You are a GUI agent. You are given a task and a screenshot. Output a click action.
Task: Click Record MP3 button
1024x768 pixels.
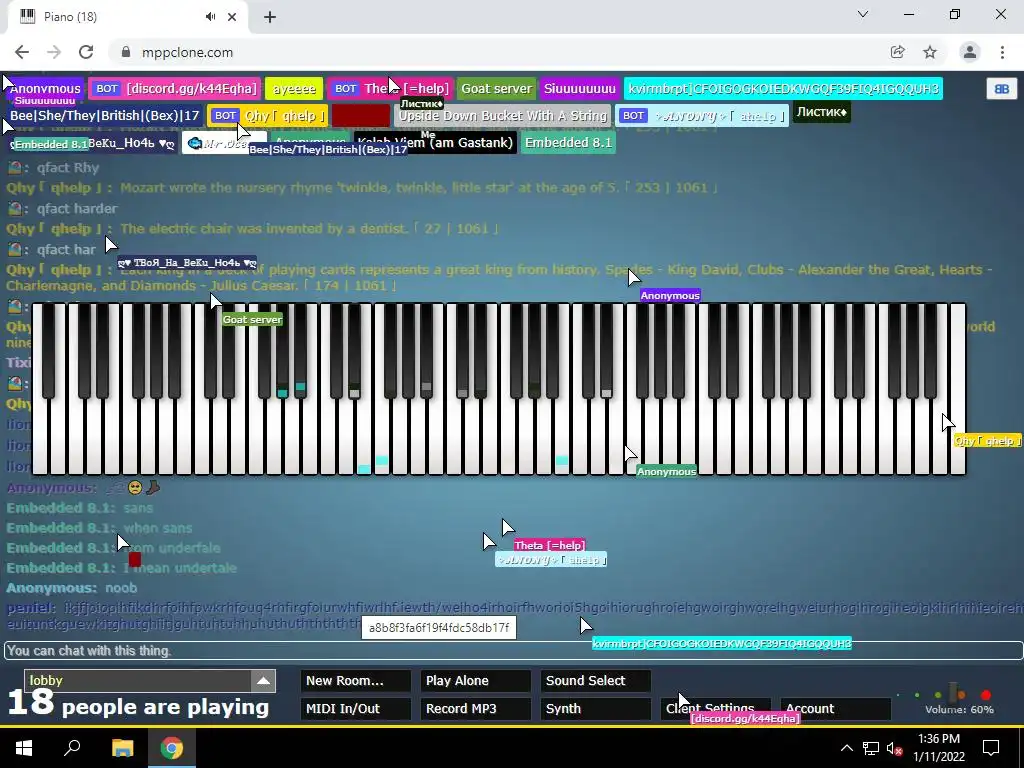tap(475, 709)
